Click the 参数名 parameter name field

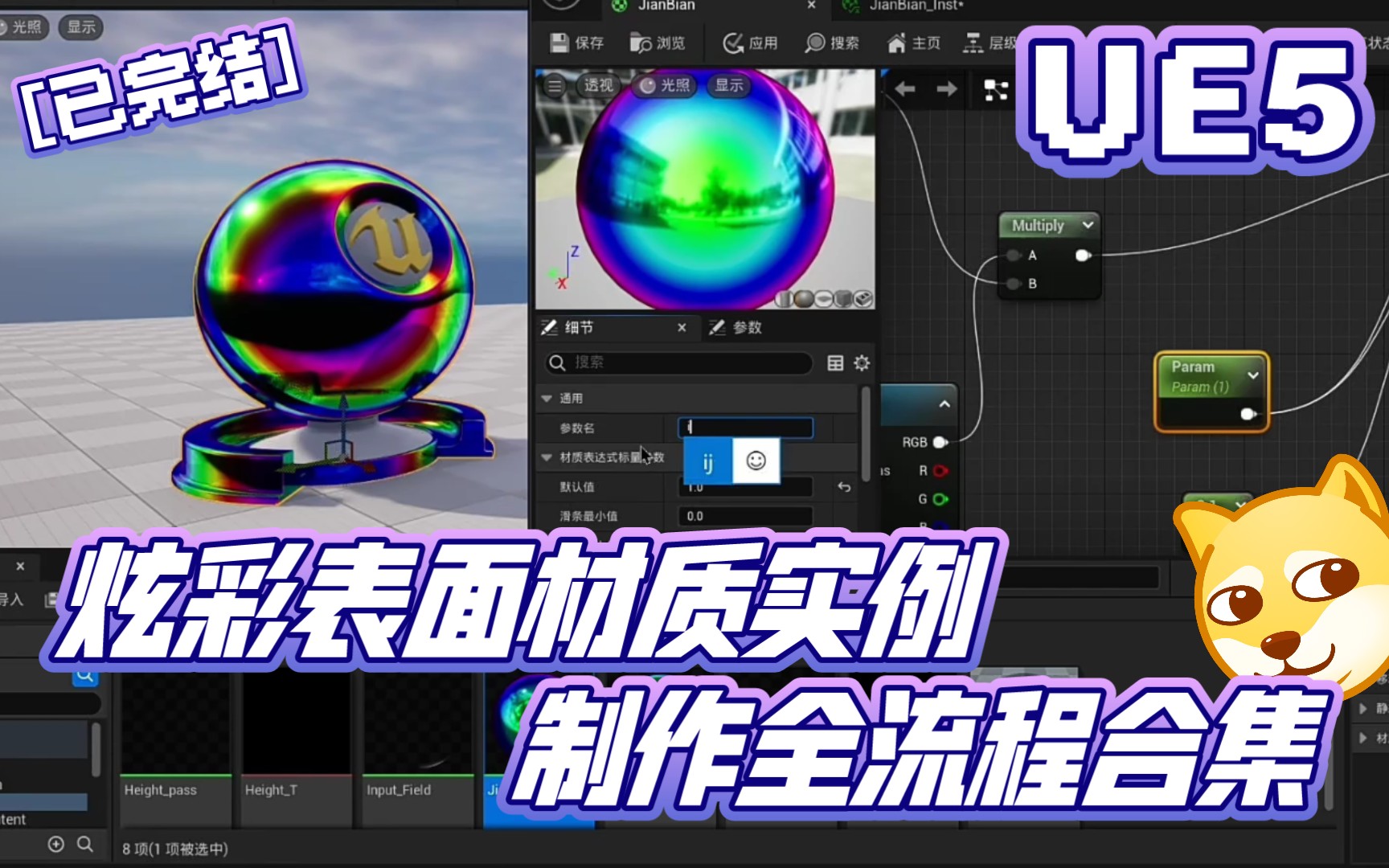click(746, 428)
